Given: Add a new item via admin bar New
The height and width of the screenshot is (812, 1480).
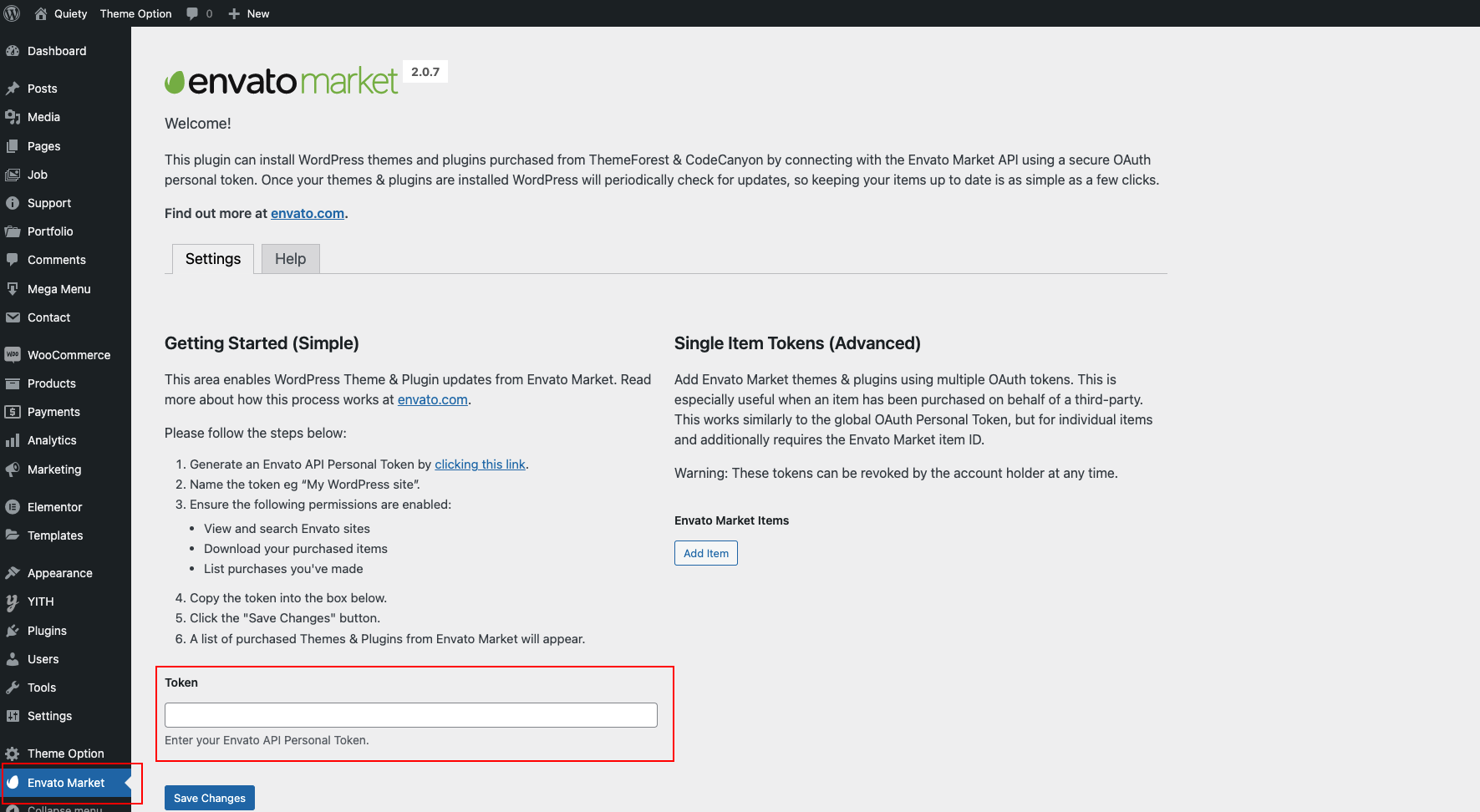Looking at the screenshot, I should pos(249,13).
